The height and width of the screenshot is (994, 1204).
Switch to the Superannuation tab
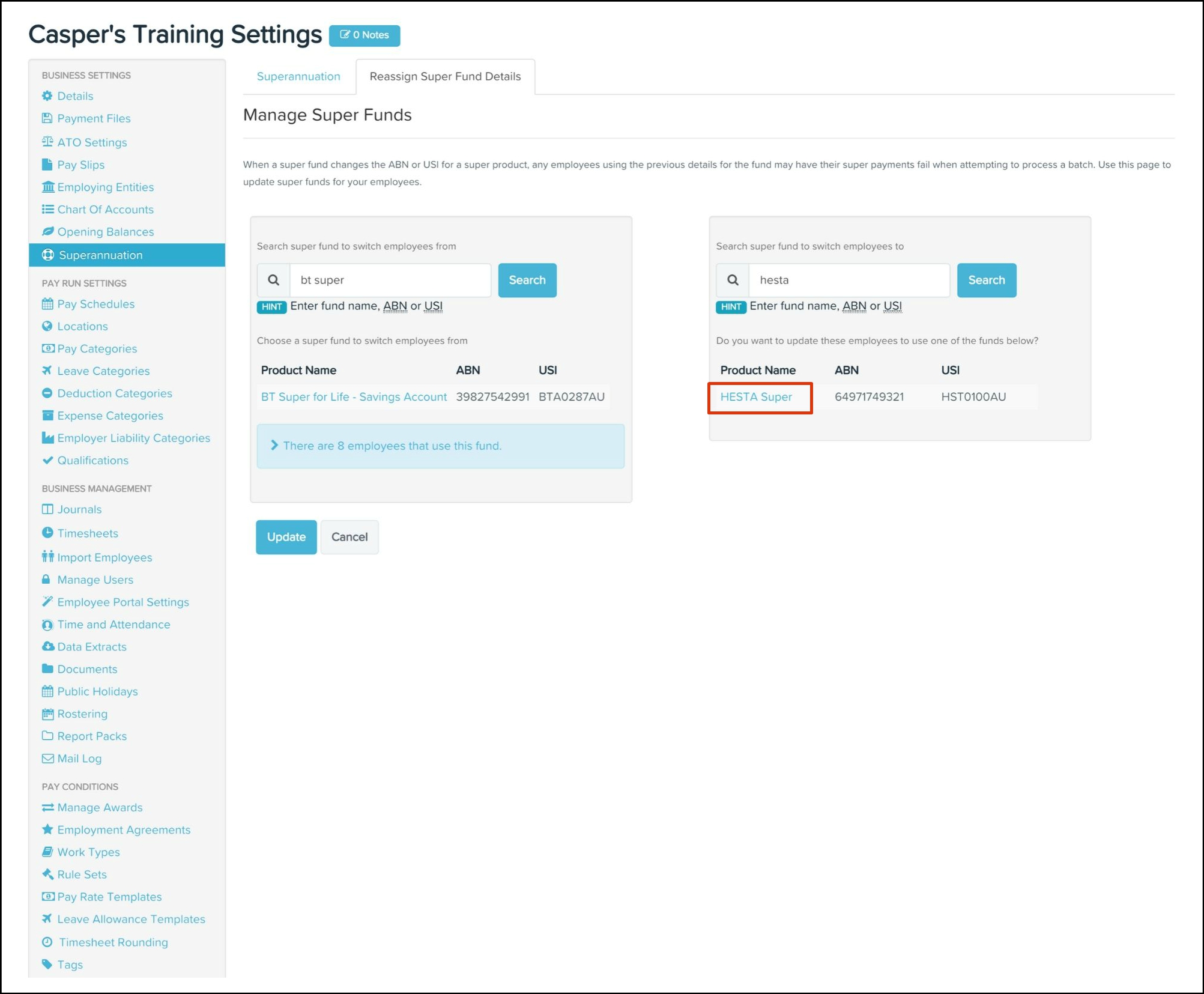[298, 76]
